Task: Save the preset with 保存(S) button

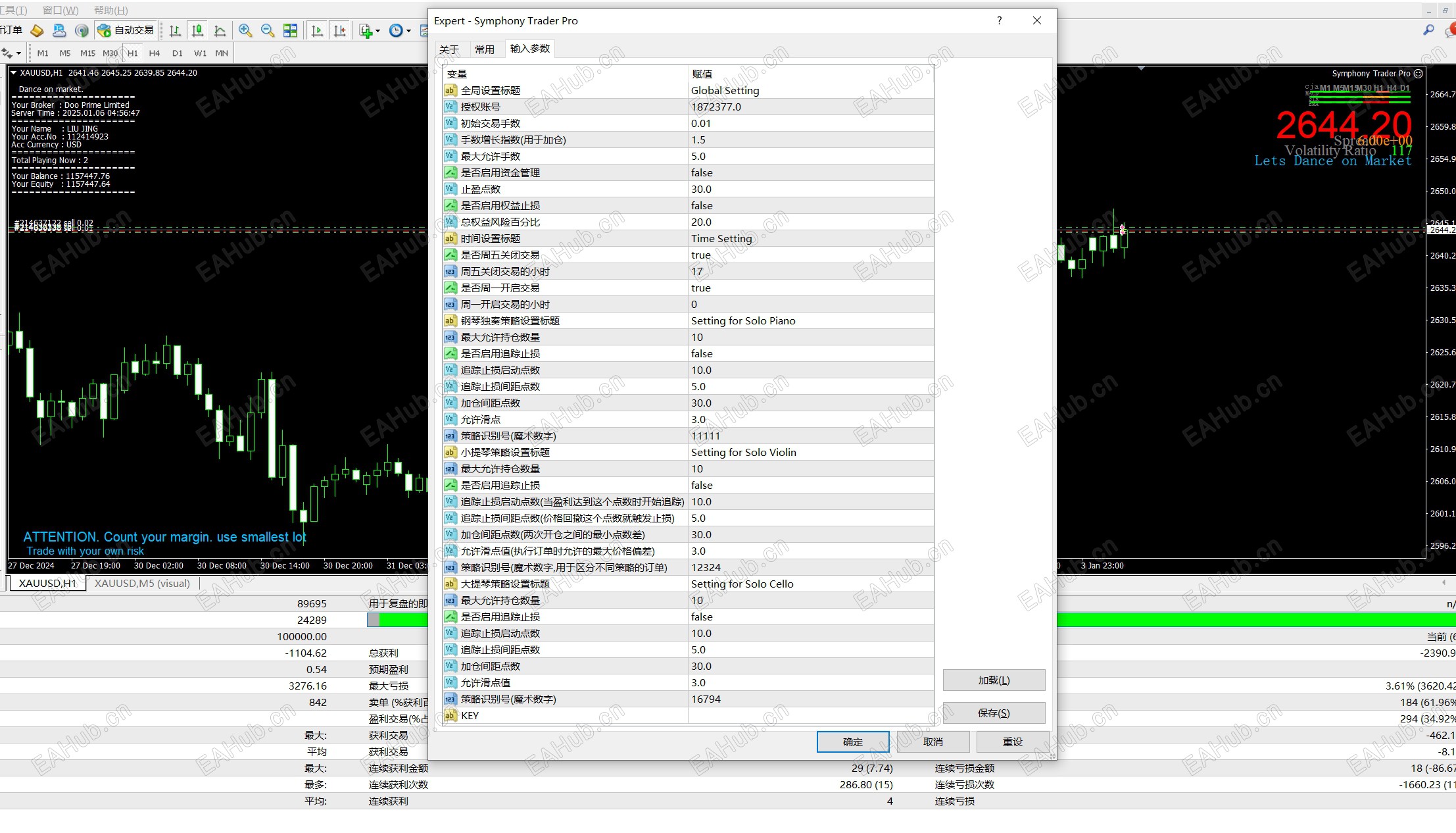Action: coord(994,713)
